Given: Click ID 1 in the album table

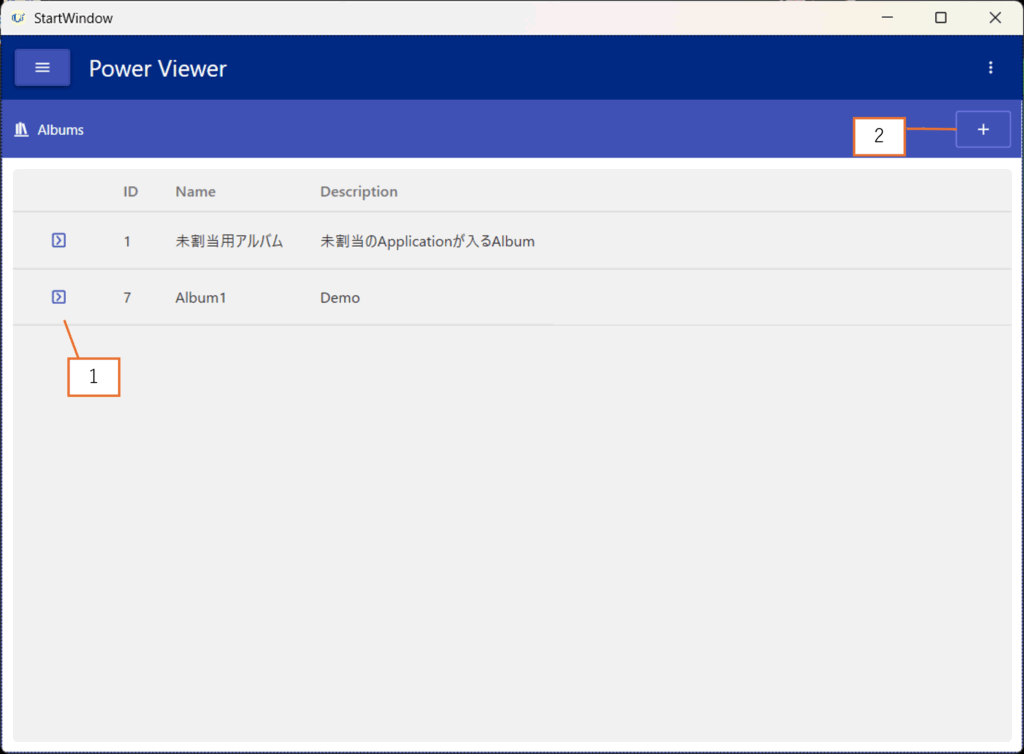Looking at the screenshot, I should (127, 241).
